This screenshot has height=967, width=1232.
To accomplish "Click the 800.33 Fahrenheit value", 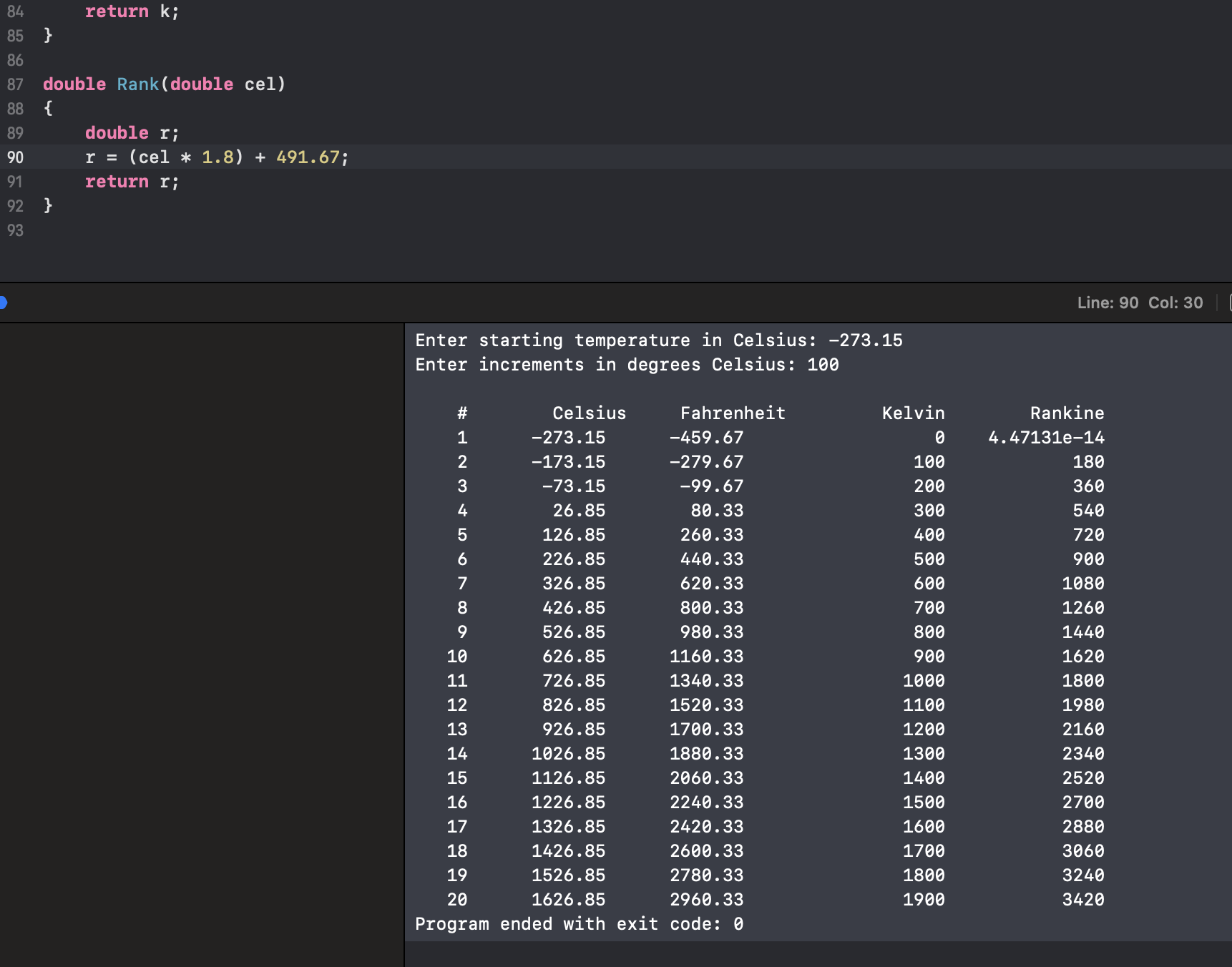I will tap(712, 608).
